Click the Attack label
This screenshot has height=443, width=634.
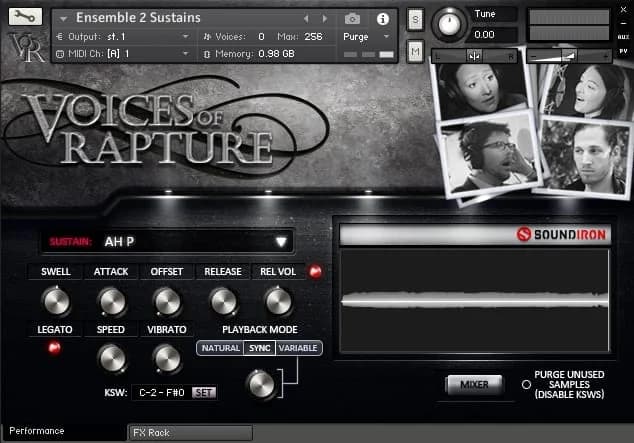(111, 272)
